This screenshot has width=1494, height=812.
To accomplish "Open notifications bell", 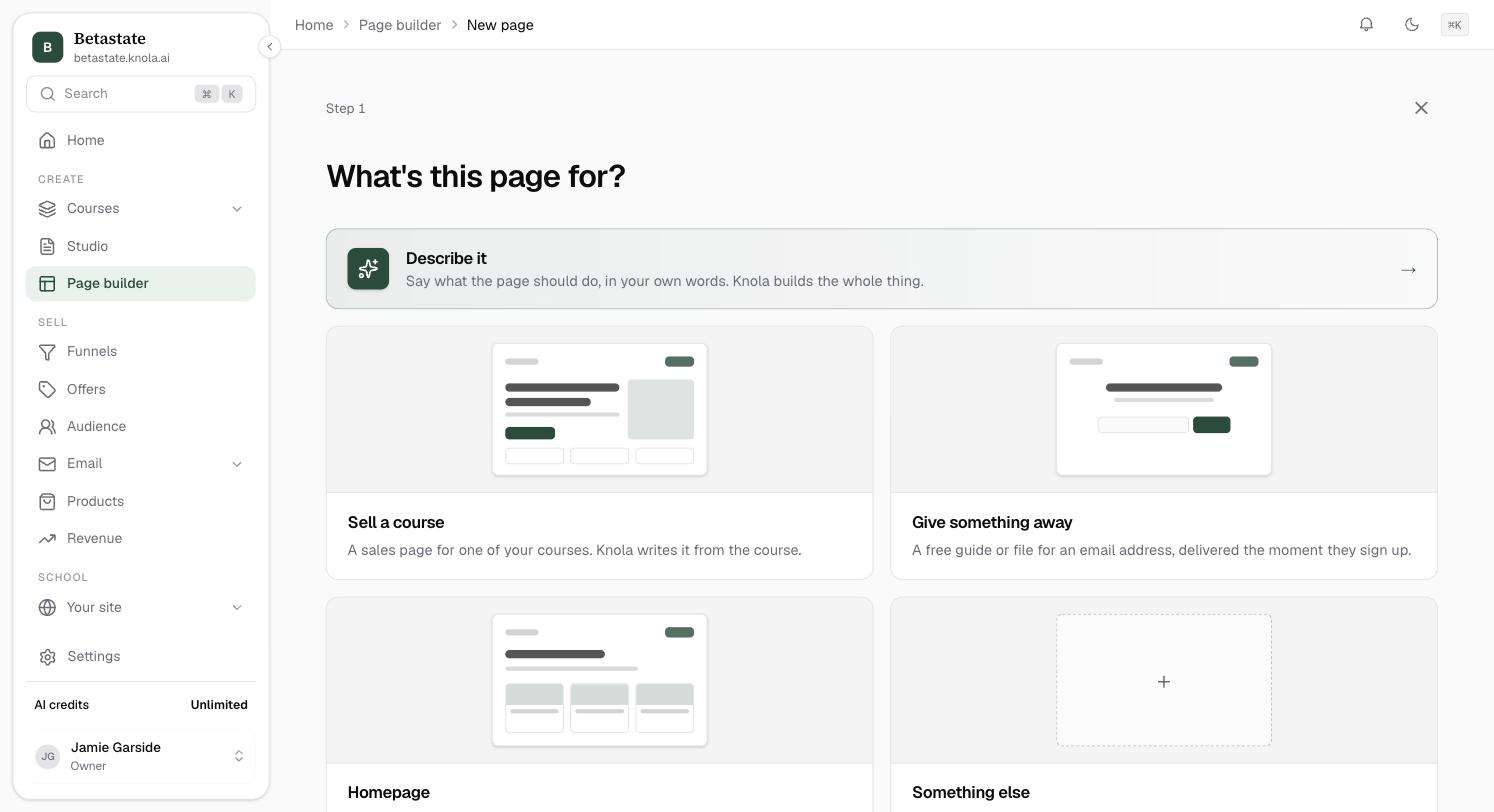I will pyautogui.click(x=1366, y=24).
